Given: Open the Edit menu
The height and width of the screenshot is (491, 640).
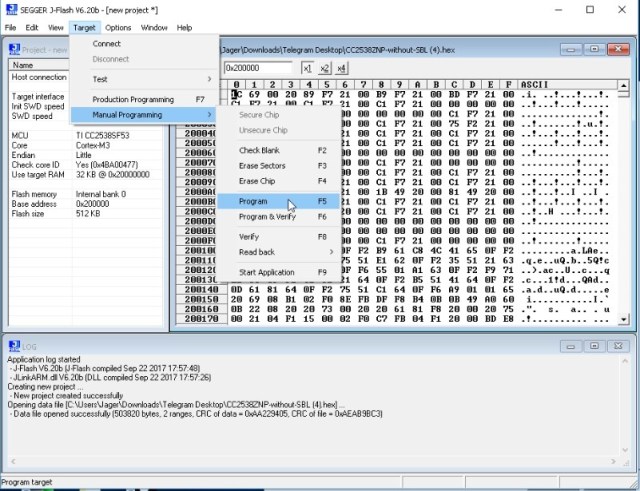Looking at the screenshot, I should point(31,28).
